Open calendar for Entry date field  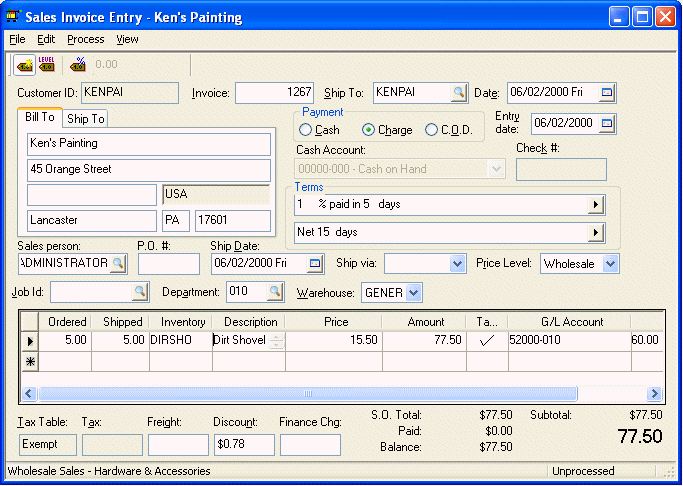coord(606,124)
